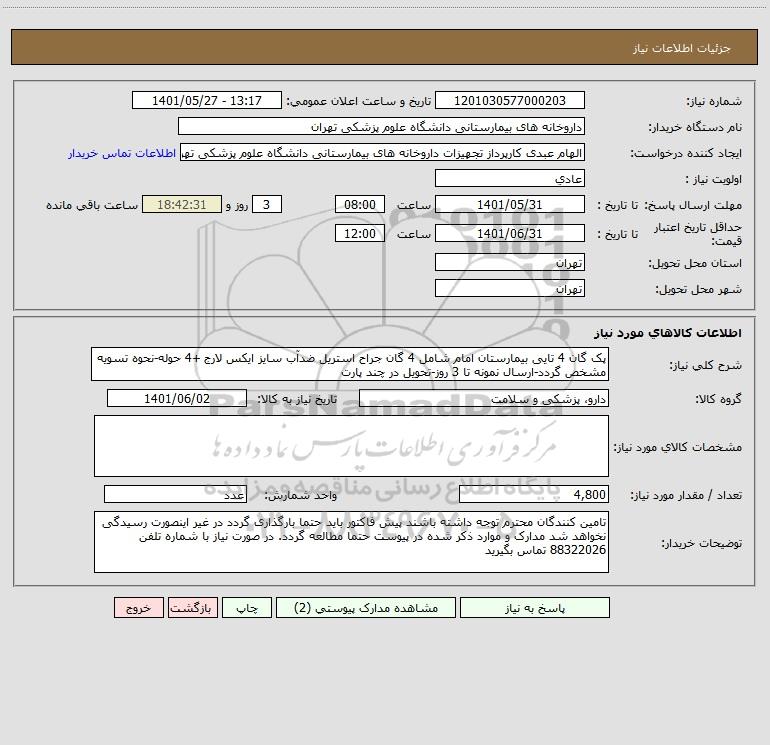Click the واحد شمارش label
Viewport: 770px width, 745px height.
tap(301, 496)
